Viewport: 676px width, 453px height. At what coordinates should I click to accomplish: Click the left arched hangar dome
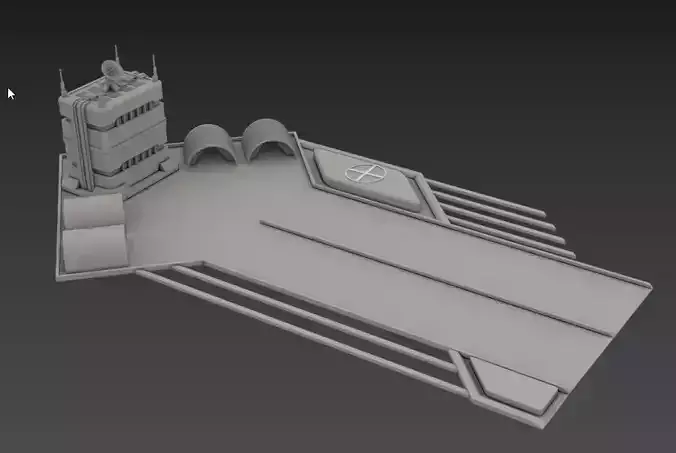[209, 144]
